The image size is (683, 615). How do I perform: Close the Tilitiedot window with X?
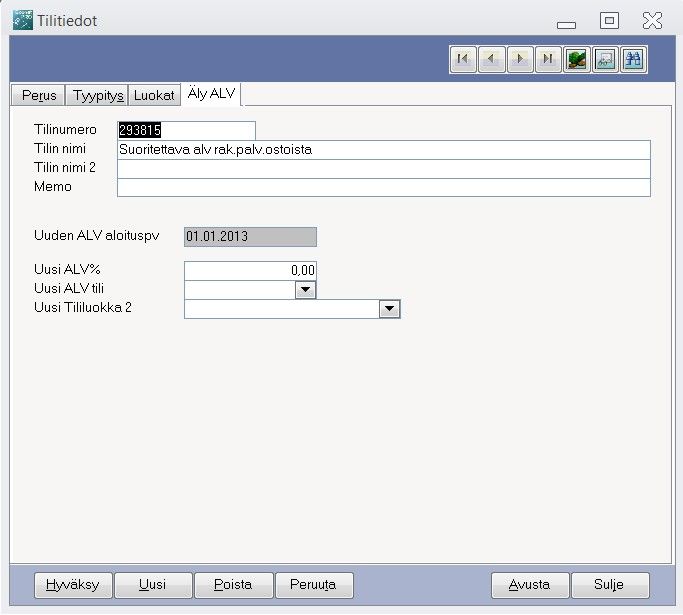pyautogui.click(x=652, y=20)
